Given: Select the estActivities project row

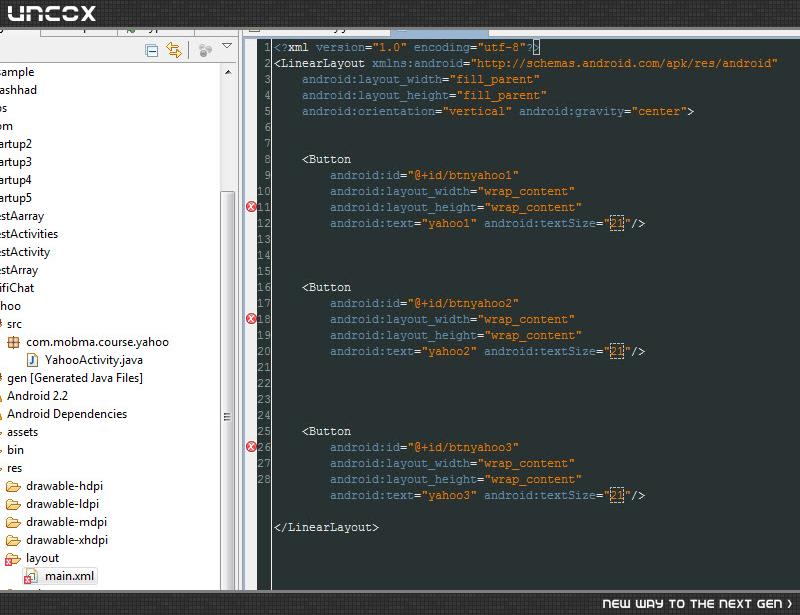Looking at the screenshot, I should [29, 234].
